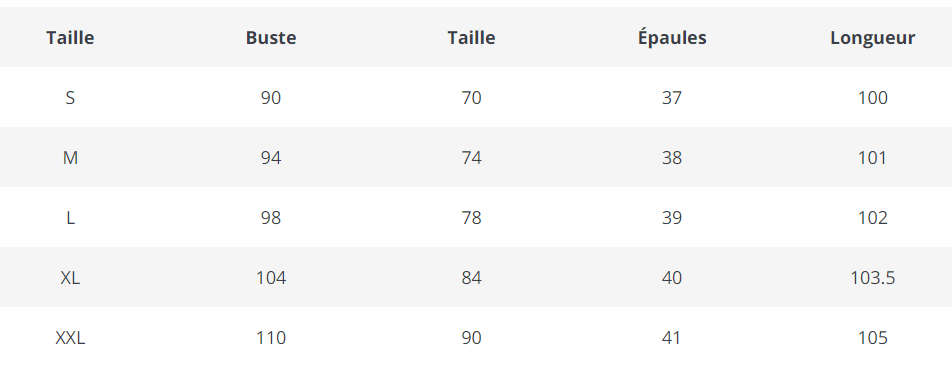952x377 pixels.
Task: Click the Longueur value 100
Action: pyautogui.click(x=872, y=98)
